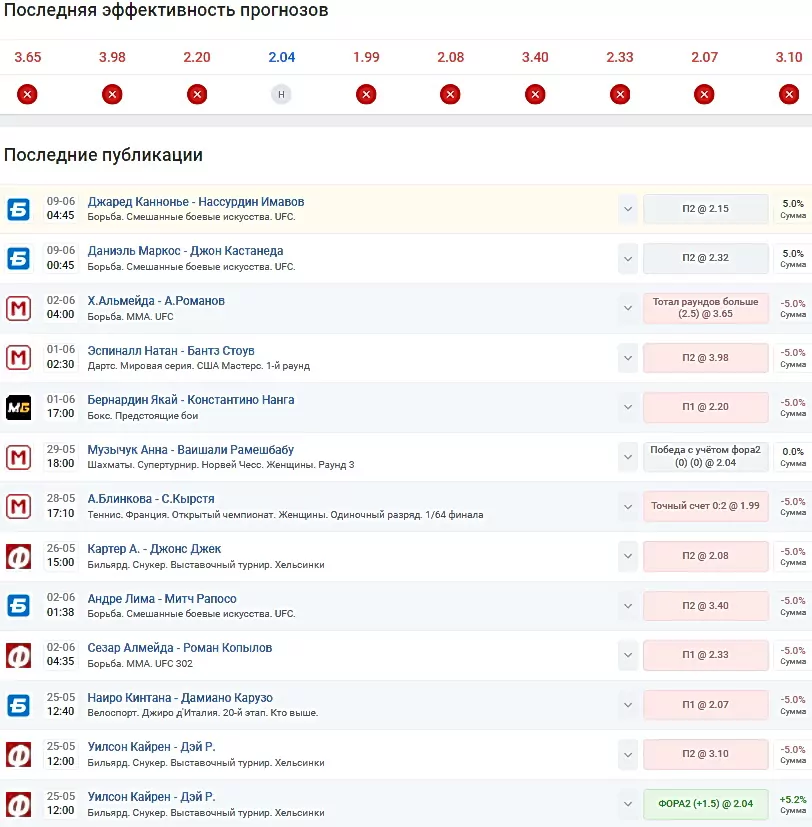Open the Картер А. - Джонс Джек link
The image size is (812, 827).
tap(154, 549)
